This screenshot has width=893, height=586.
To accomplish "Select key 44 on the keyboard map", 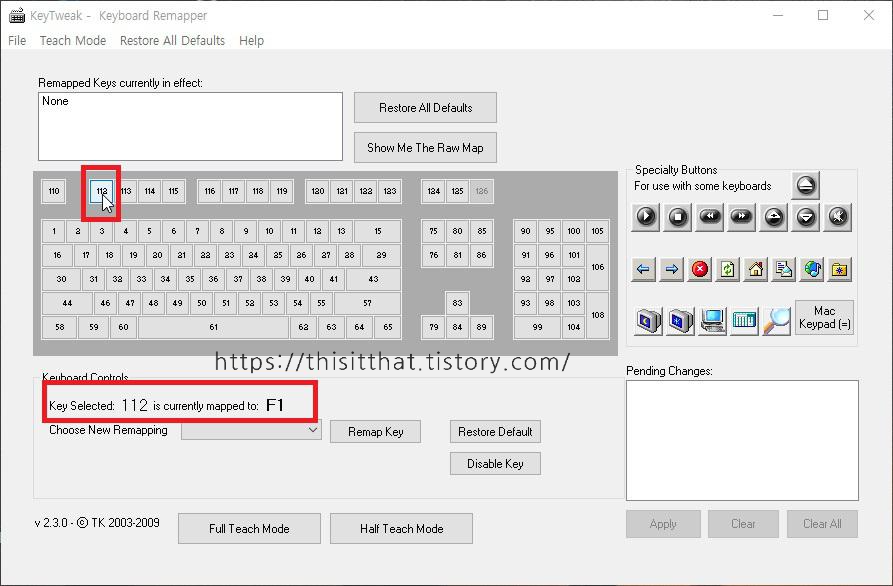I will pyautogui.click(x=67, y=303).
